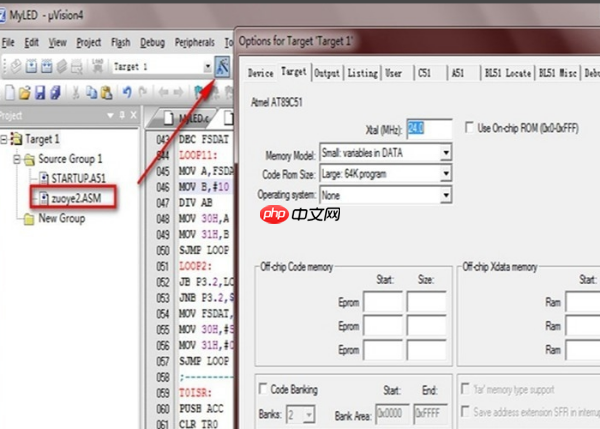Image resolution: width=600 pixels, height=429 pixels.
Task: Click the Paste clipboard icon
Action: coord(106,92)
